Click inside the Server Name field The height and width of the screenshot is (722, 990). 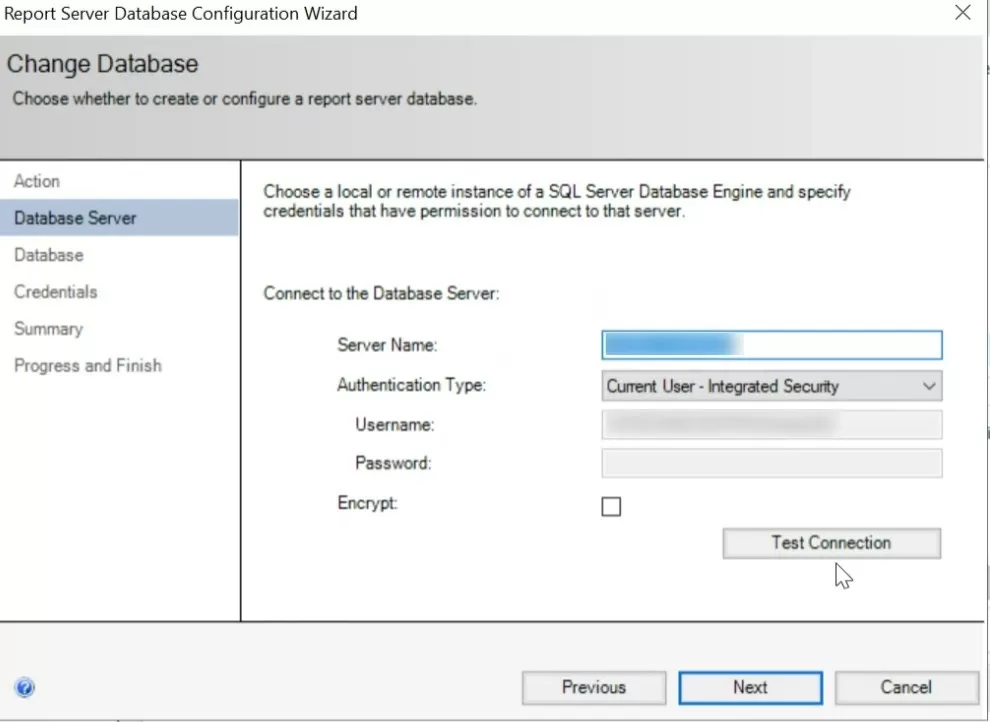coord(770,344)
